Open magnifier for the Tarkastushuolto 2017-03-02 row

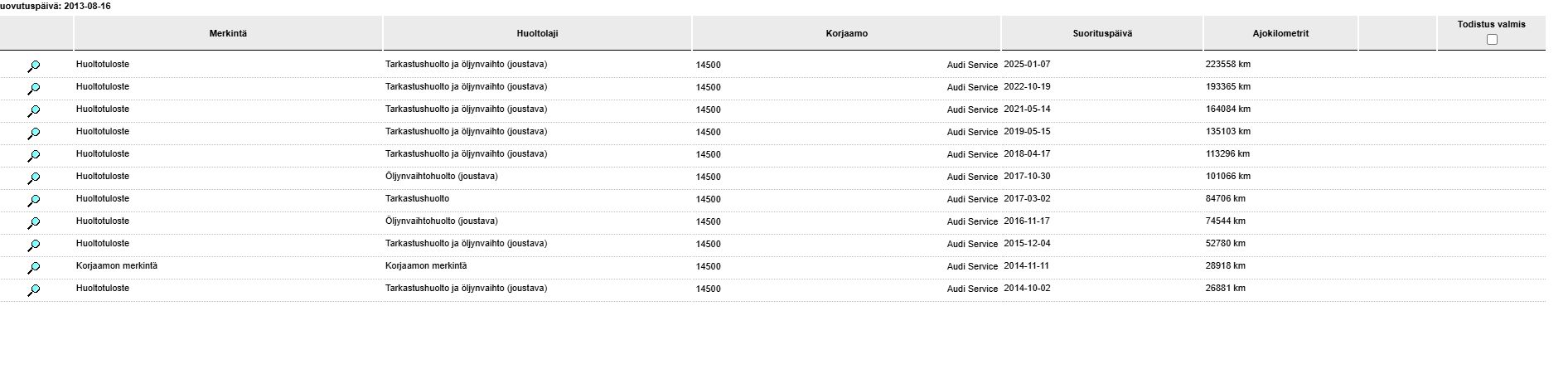point(34,201)
